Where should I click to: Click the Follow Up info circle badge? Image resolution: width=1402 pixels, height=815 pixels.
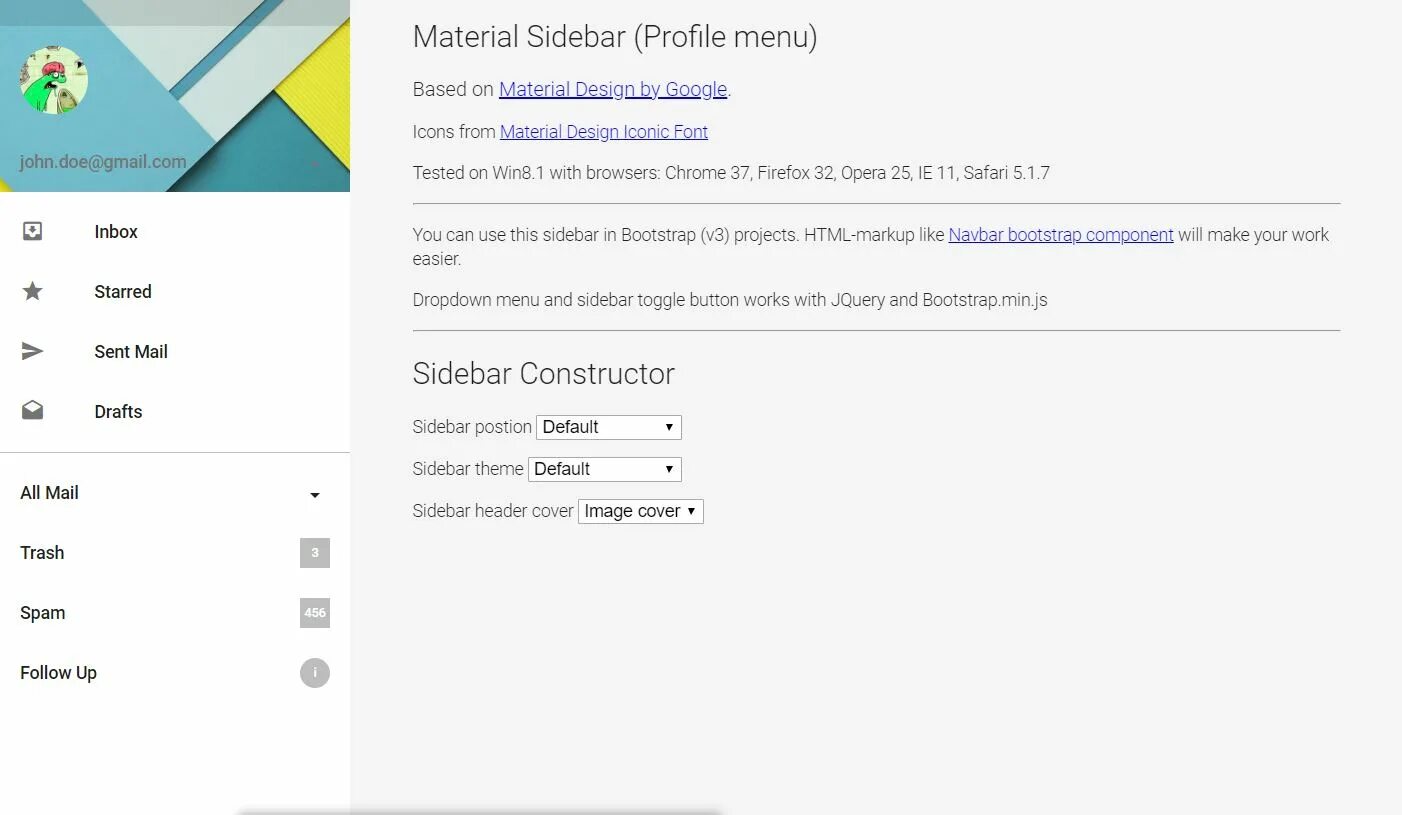click(x=315, y=673)
